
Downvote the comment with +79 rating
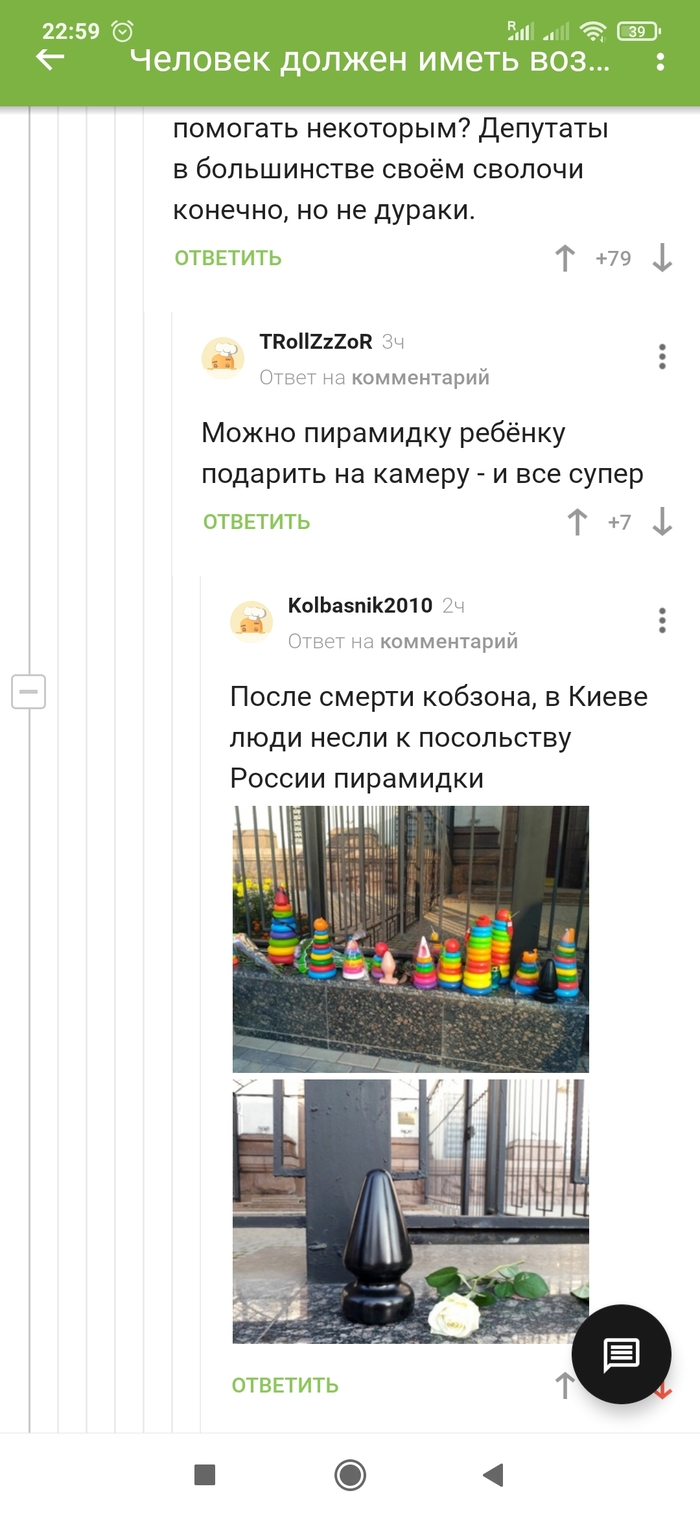pos(662,258)
